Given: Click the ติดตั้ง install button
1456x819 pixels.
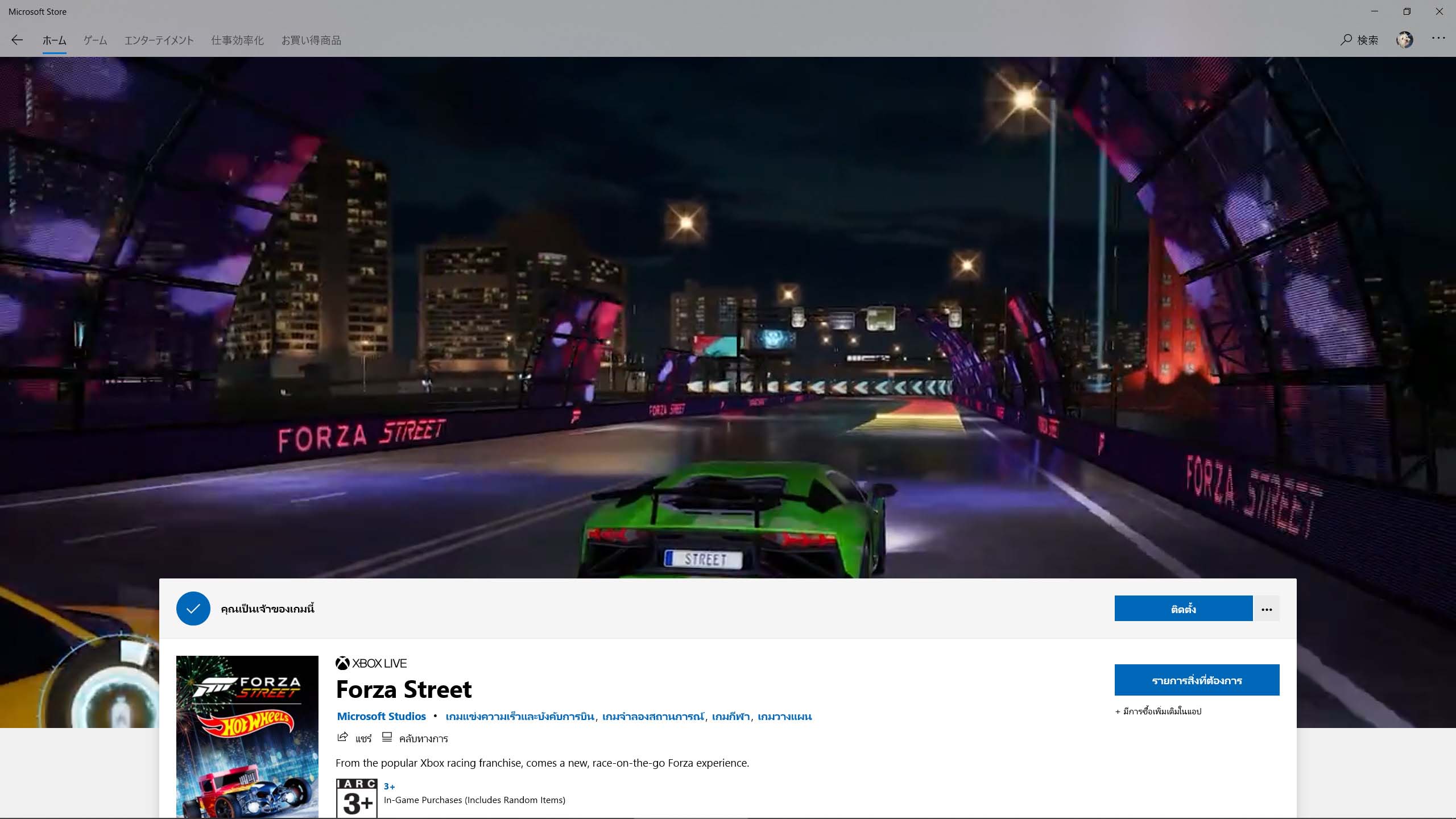Looking at the screenshot, I should point(1184,609).
